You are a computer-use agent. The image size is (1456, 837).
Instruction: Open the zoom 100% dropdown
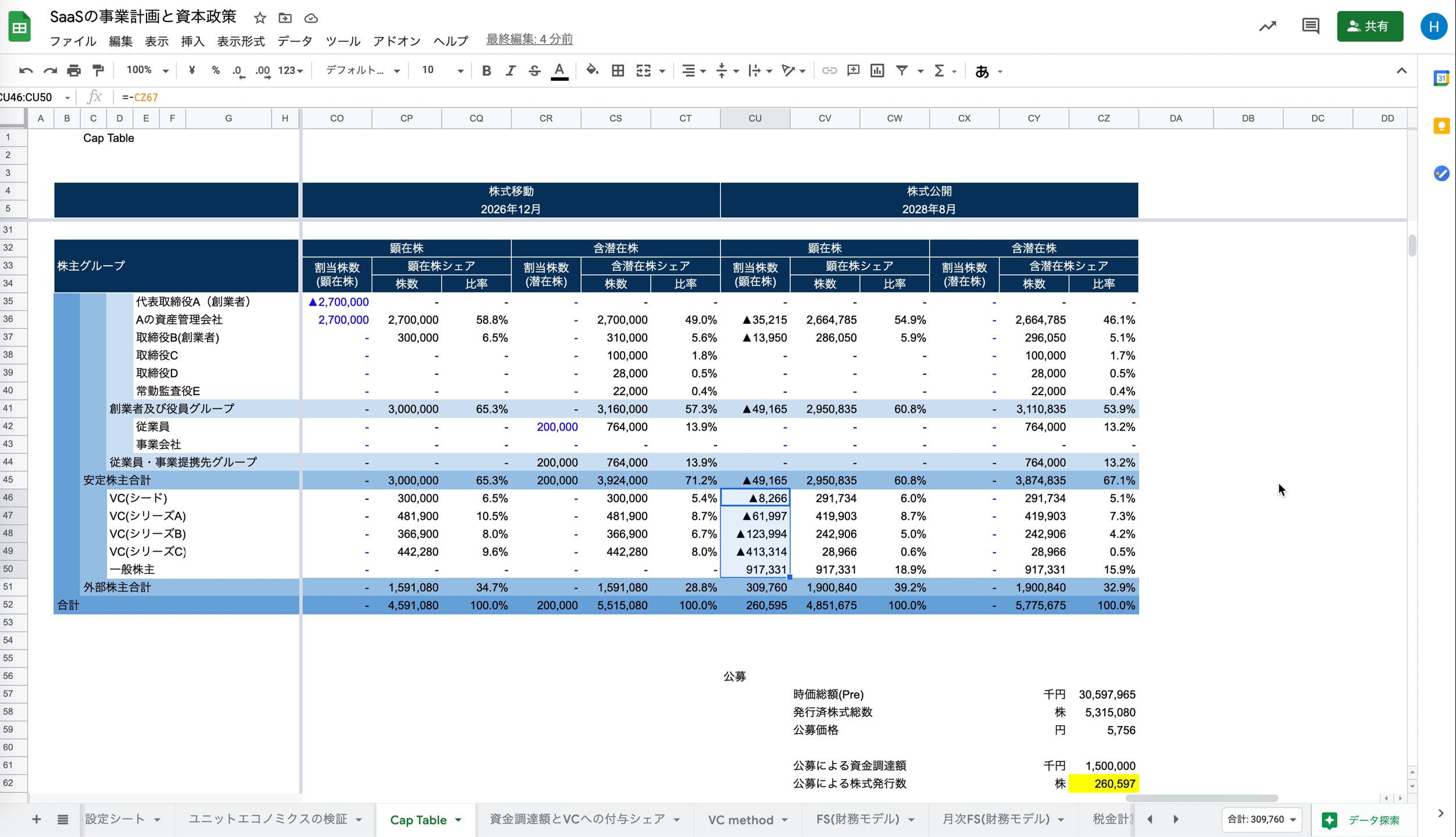click(x=147, y=70)
